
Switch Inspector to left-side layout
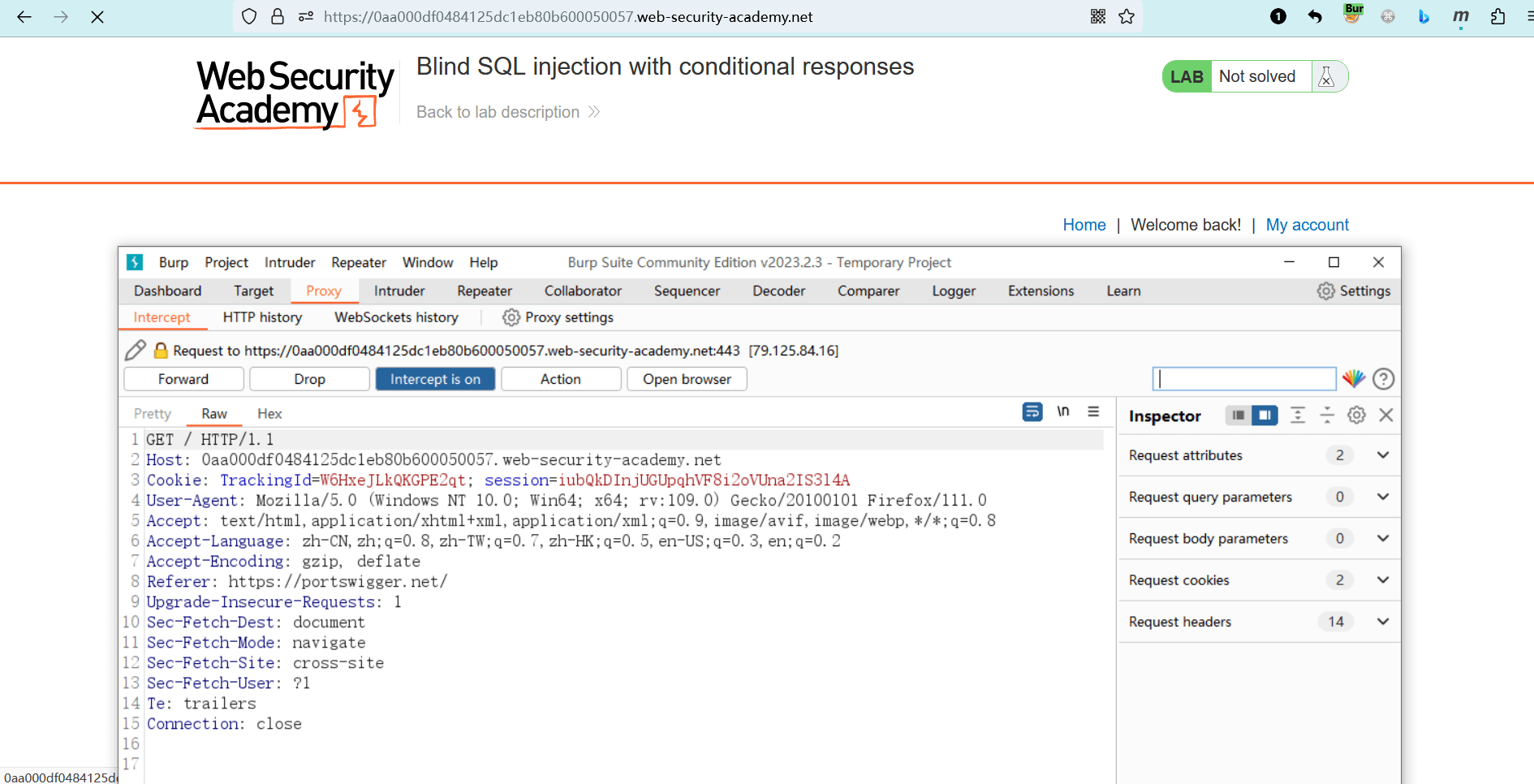coord(1238,416)
